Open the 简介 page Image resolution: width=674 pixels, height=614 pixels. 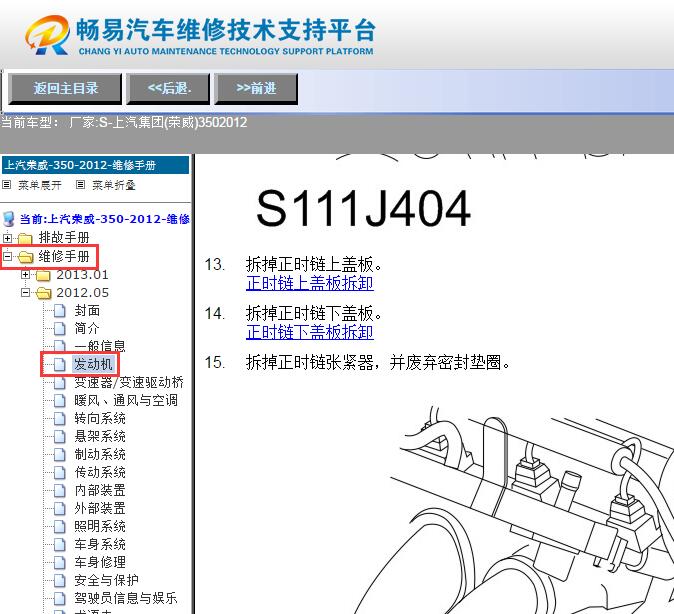pos(87,328)
